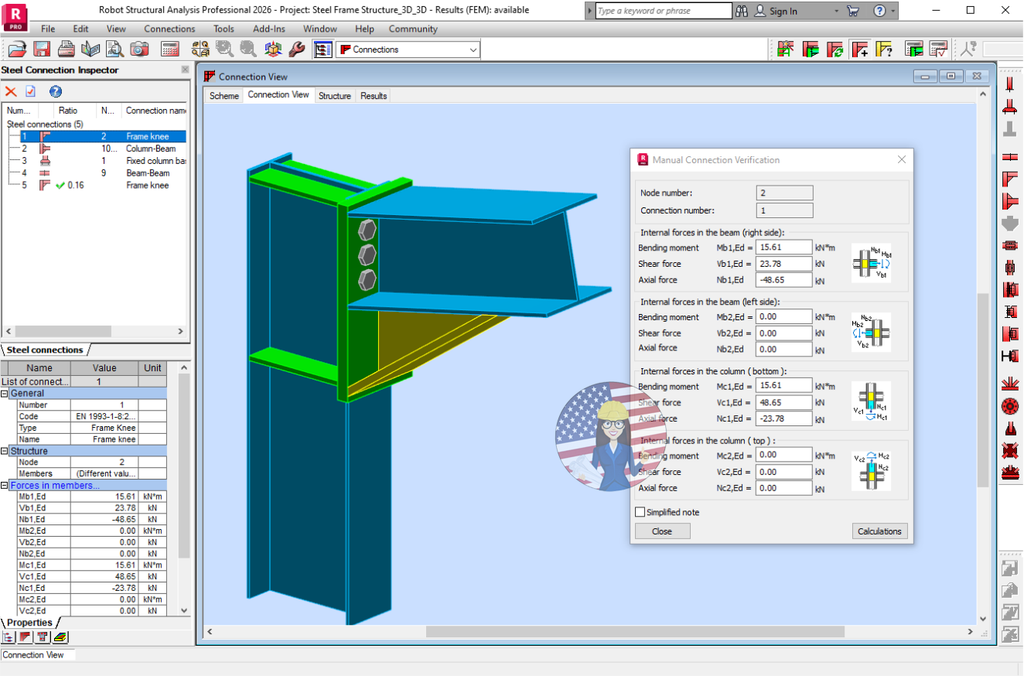Open the Connections layout dropdown list

[470, 48]
